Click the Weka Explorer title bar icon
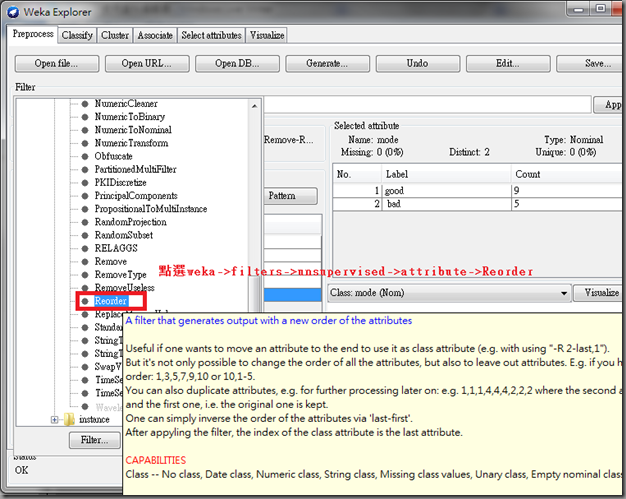 pos(13,12)
